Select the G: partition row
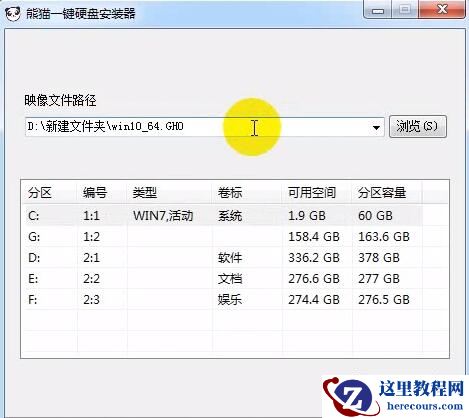Viewport: 469px width, 418px height. (223, 237)
